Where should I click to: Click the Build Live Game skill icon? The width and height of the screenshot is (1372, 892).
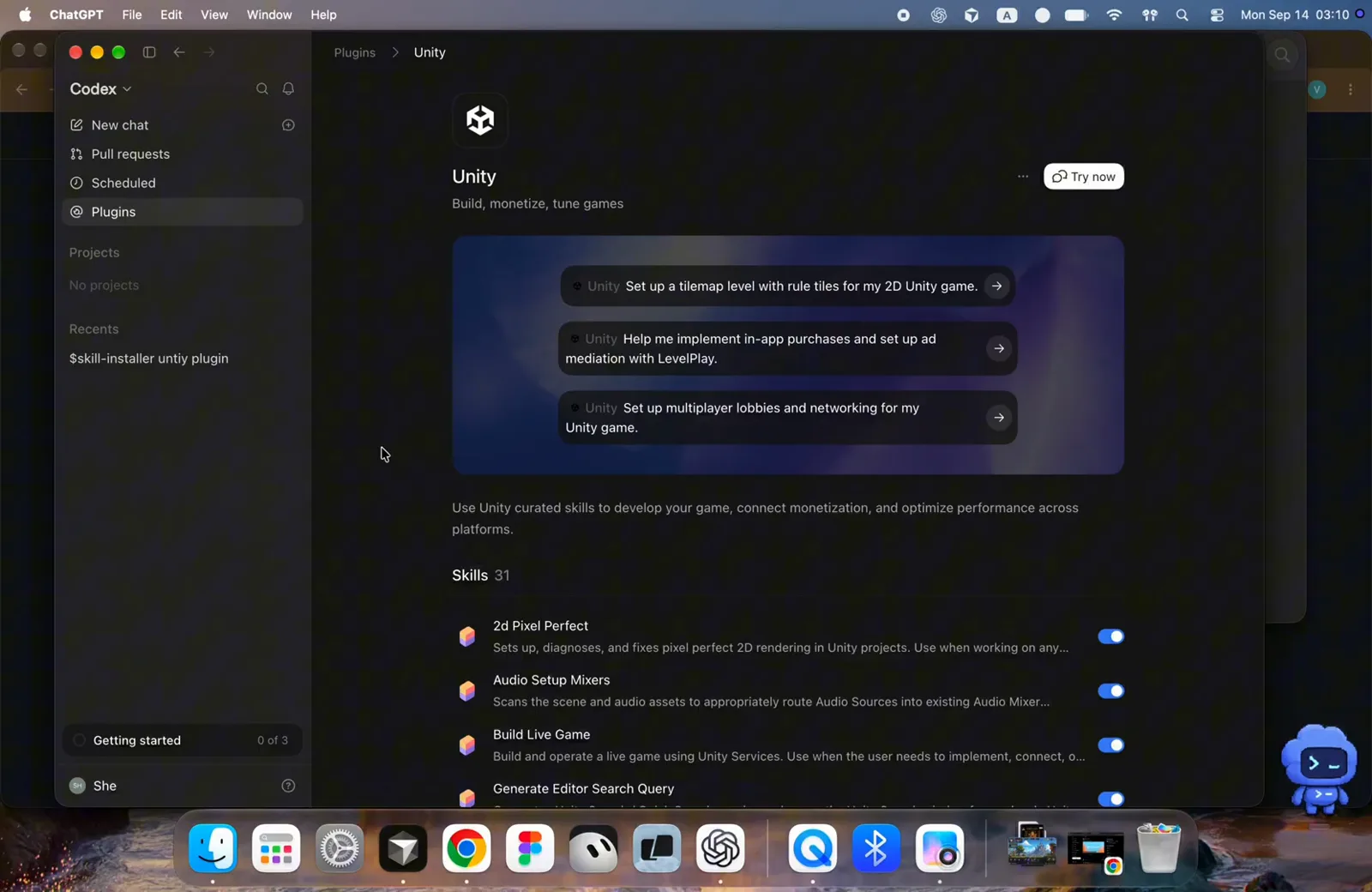467,745
